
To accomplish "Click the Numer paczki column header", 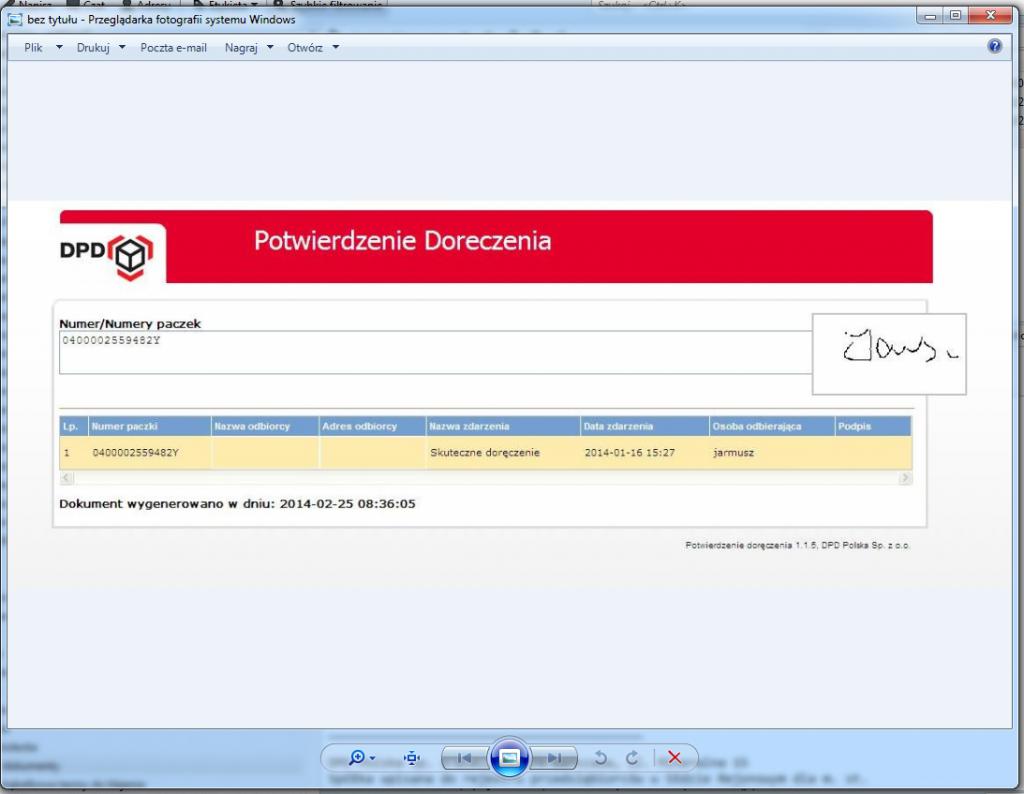I will pos(150,426).
